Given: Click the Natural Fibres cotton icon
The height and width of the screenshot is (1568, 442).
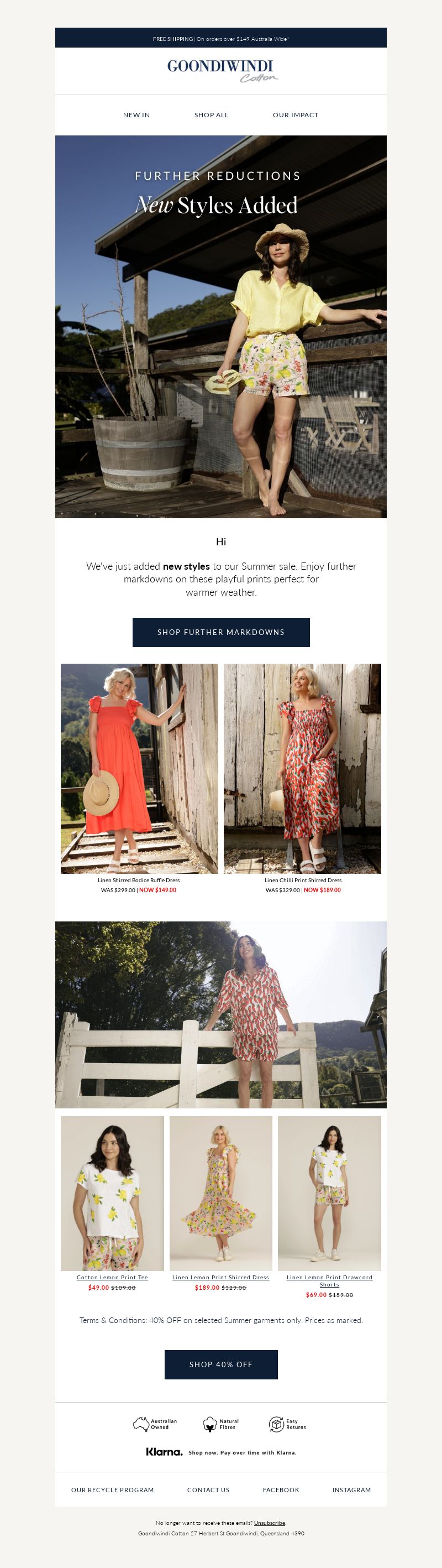Looking at the screenshot, I should [210, 1424].
